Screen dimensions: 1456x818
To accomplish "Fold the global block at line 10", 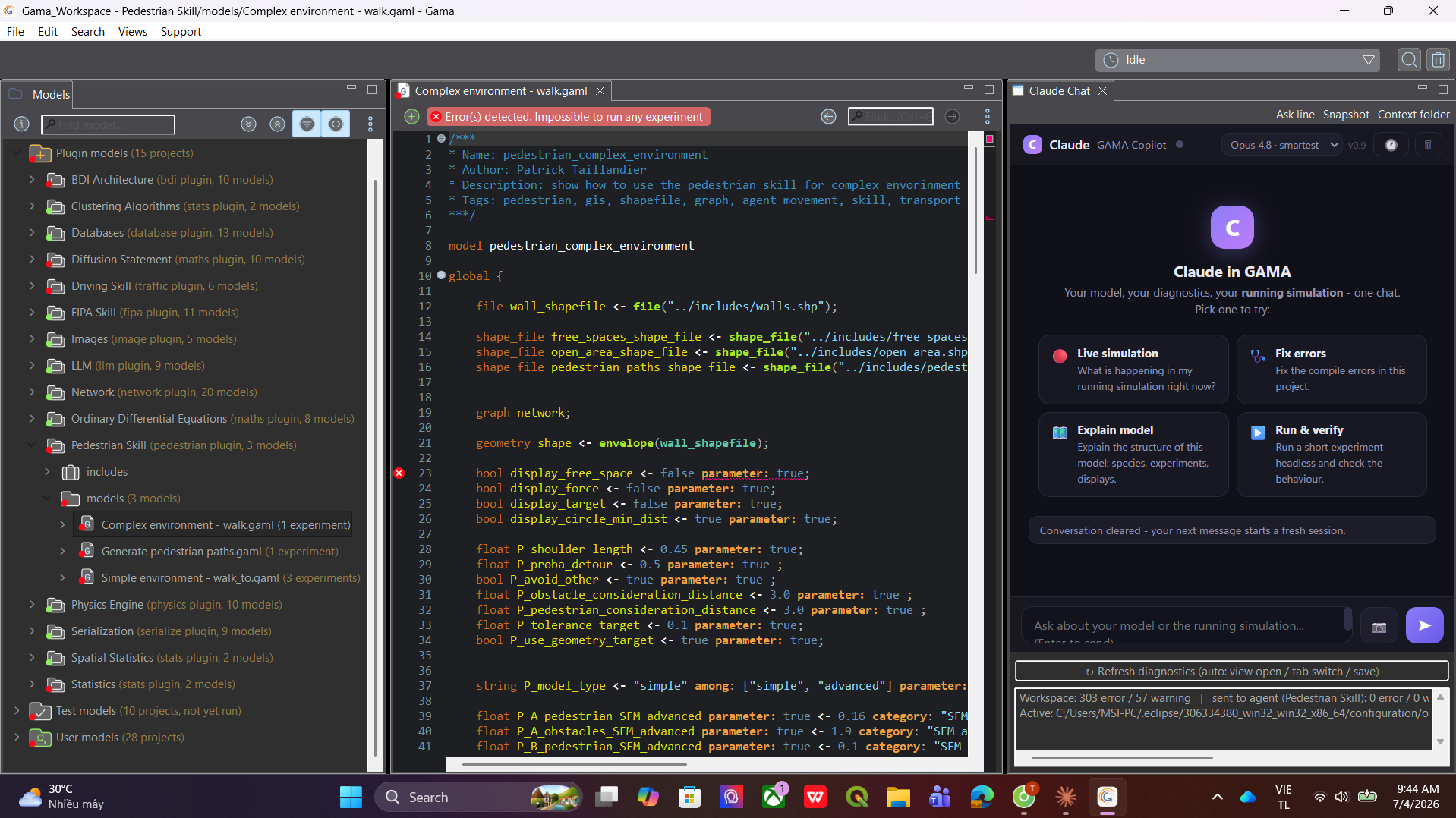I will click(x=441, y=275).
